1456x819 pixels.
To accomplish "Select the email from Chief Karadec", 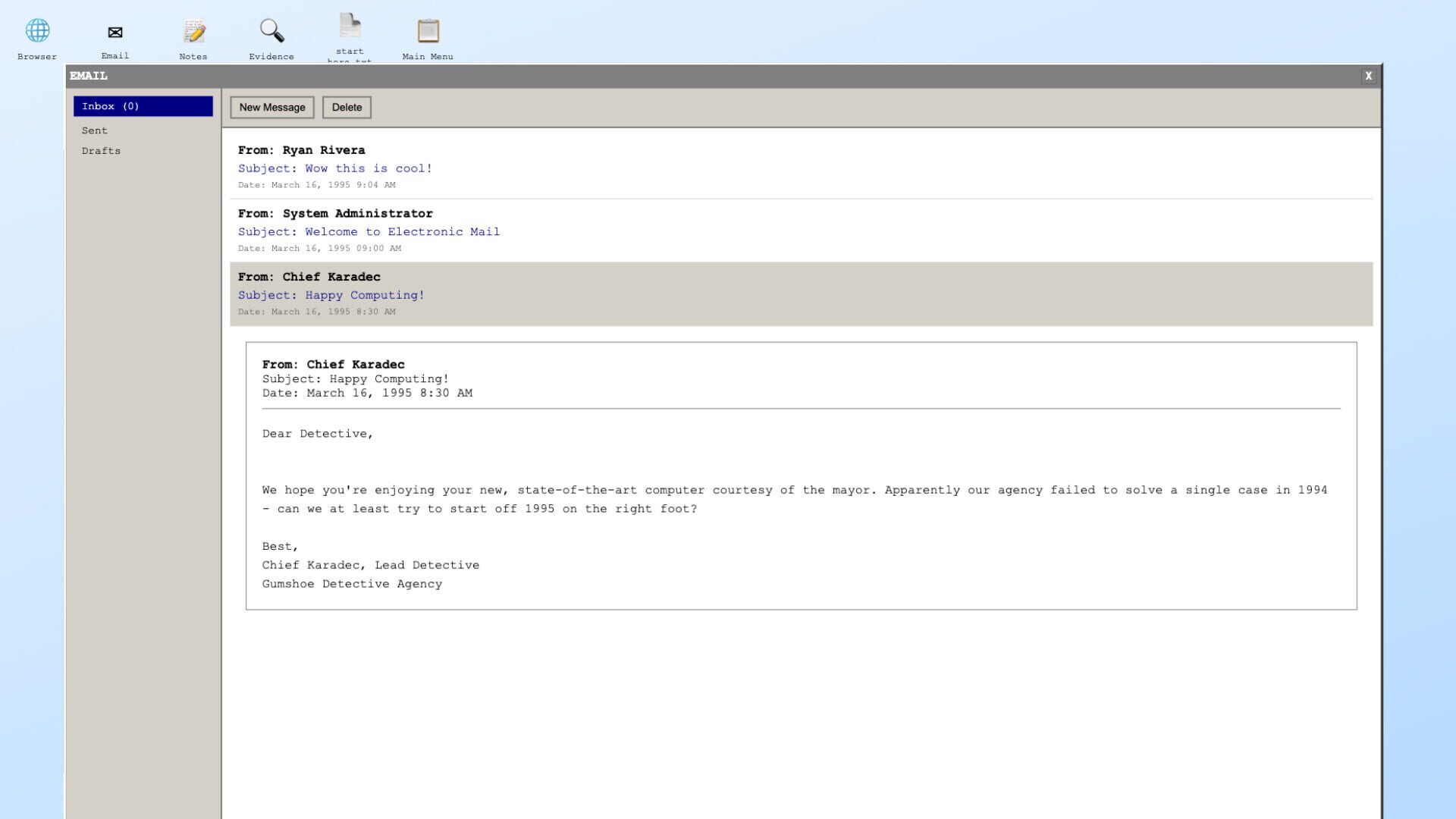I will (331, 277).
